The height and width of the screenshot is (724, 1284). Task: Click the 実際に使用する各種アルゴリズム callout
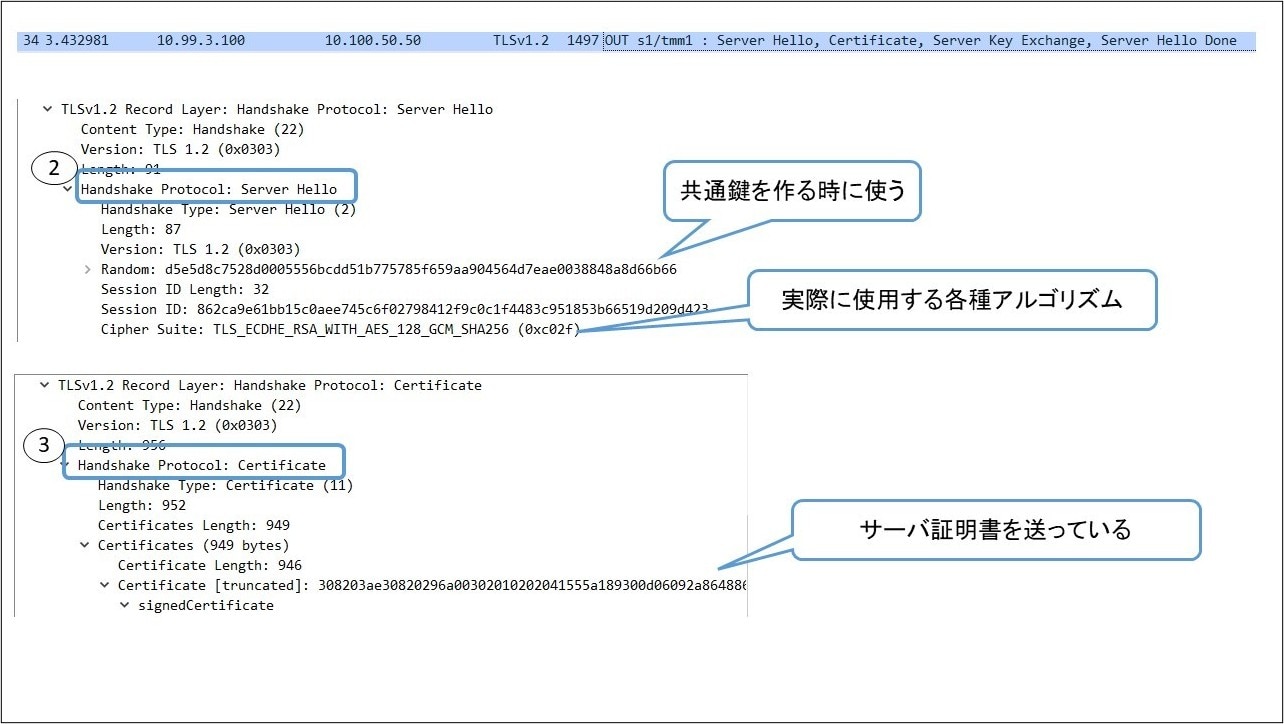[952, 299]
